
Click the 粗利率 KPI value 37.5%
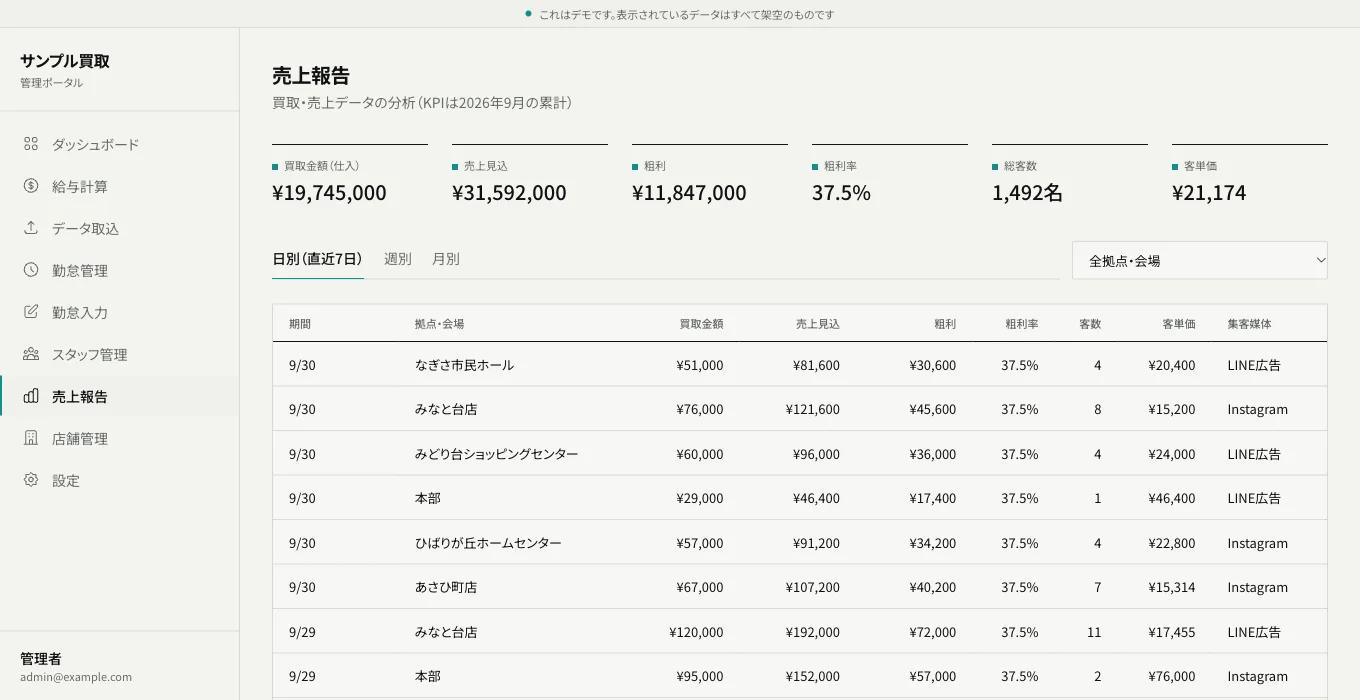click(841, 193)
